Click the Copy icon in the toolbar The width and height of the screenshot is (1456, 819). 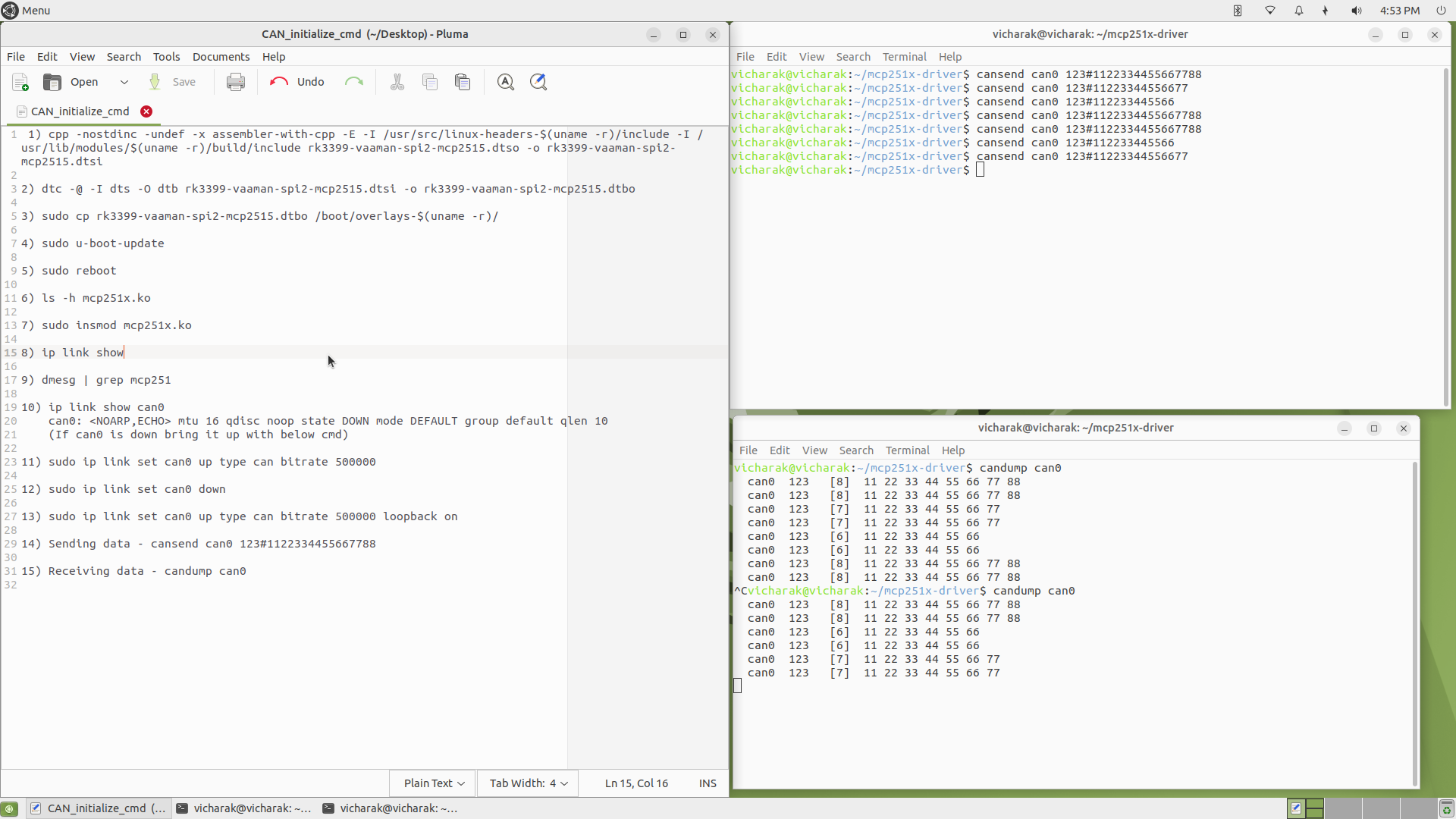430,82
